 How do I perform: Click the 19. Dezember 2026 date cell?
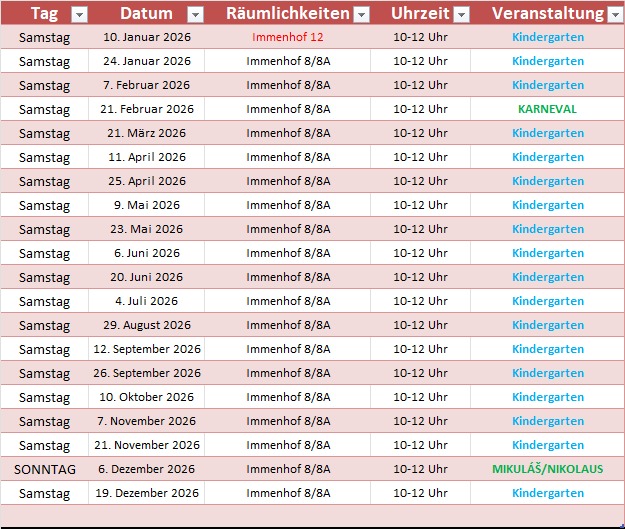point(146,493)
